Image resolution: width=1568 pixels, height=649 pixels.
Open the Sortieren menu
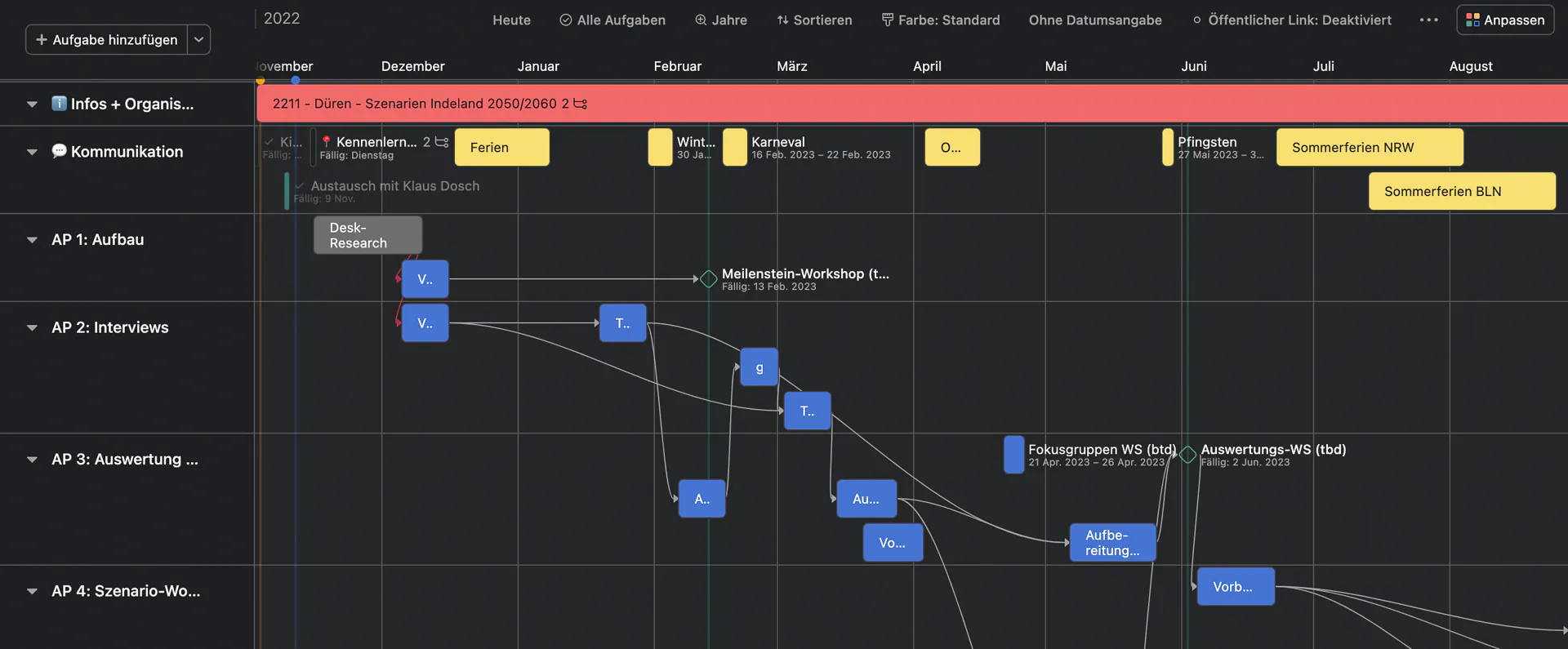814,20
